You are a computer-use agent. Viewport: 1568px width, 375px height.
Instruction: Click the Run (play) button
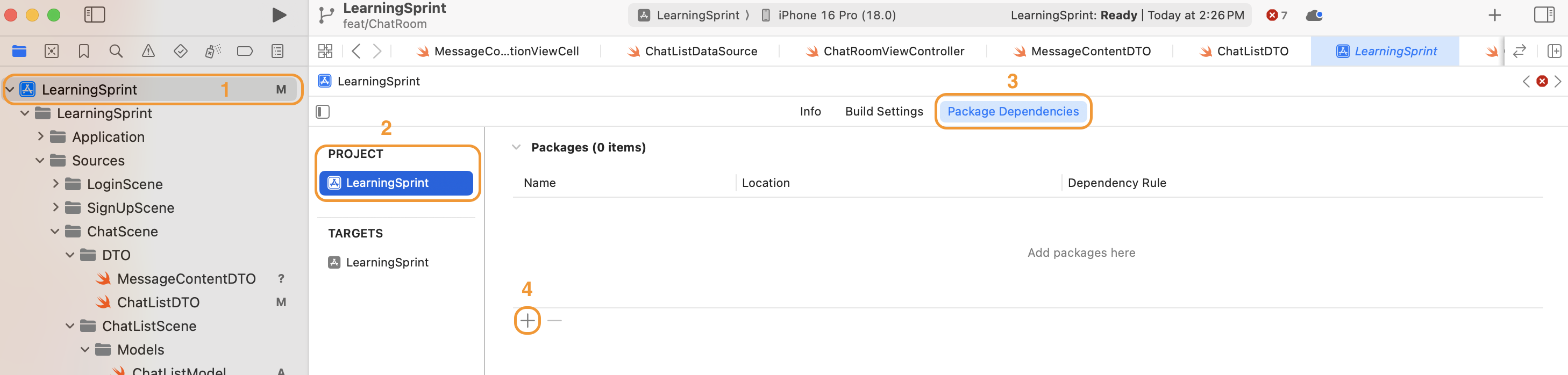pyautogui.click(x=279, y=15)
